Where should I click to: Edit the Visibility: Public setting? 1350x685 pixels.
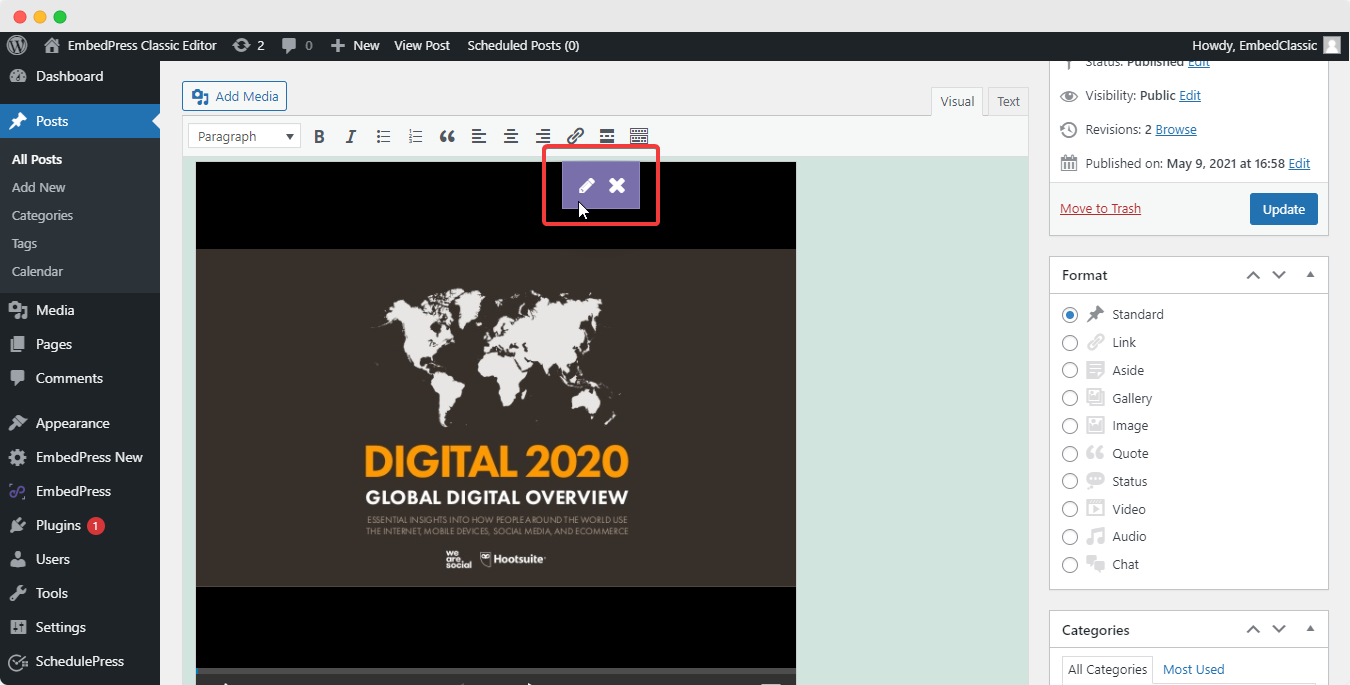tap(1190, 96)
